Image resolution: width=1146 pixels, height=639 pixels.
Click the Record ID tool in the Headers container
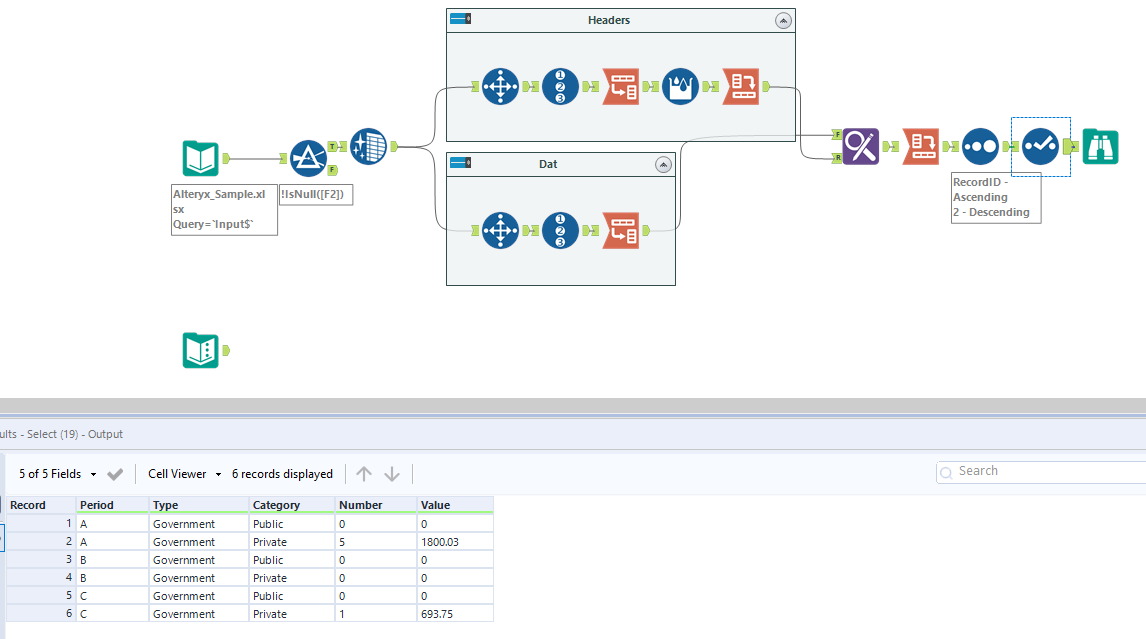tap(561, 86)
